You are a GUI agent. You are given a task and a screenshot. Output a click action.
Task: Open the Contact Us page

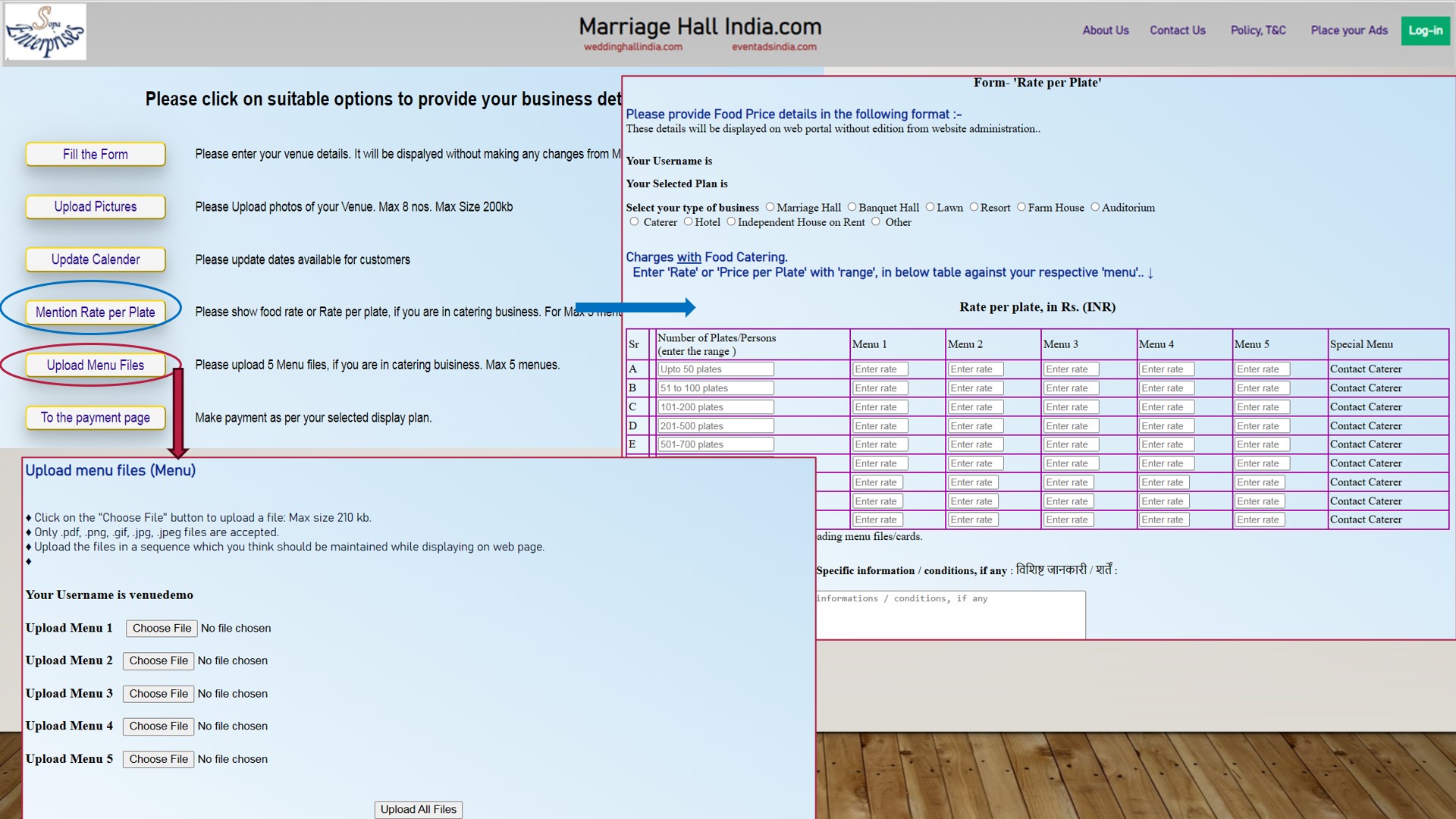coord(1177,30)
